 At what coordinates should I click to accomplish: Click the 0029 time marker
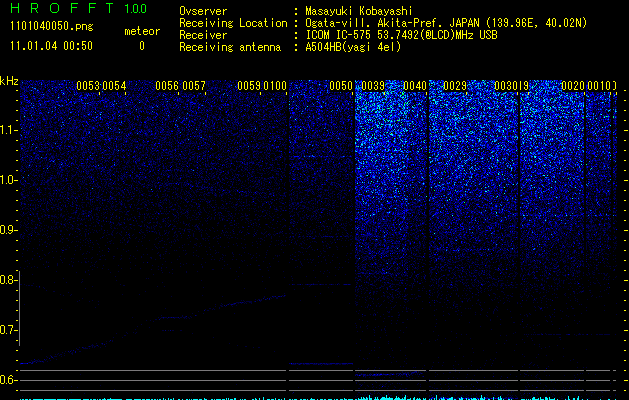[x=455, y=86]
